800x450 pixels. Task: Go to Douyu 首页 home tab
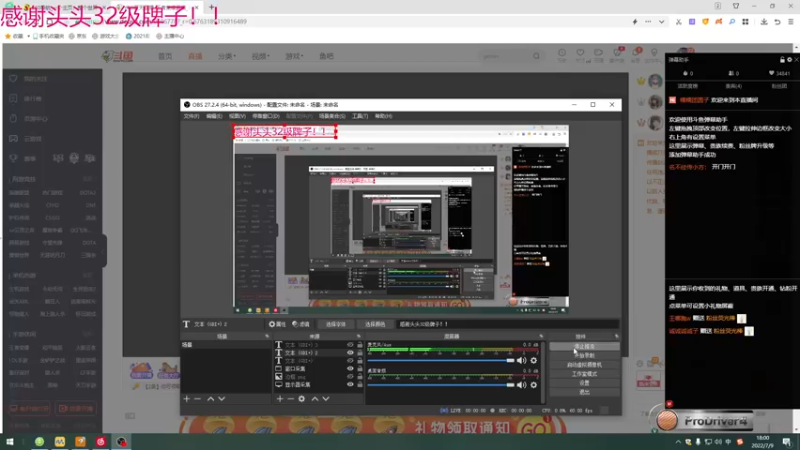pos(165,56)
